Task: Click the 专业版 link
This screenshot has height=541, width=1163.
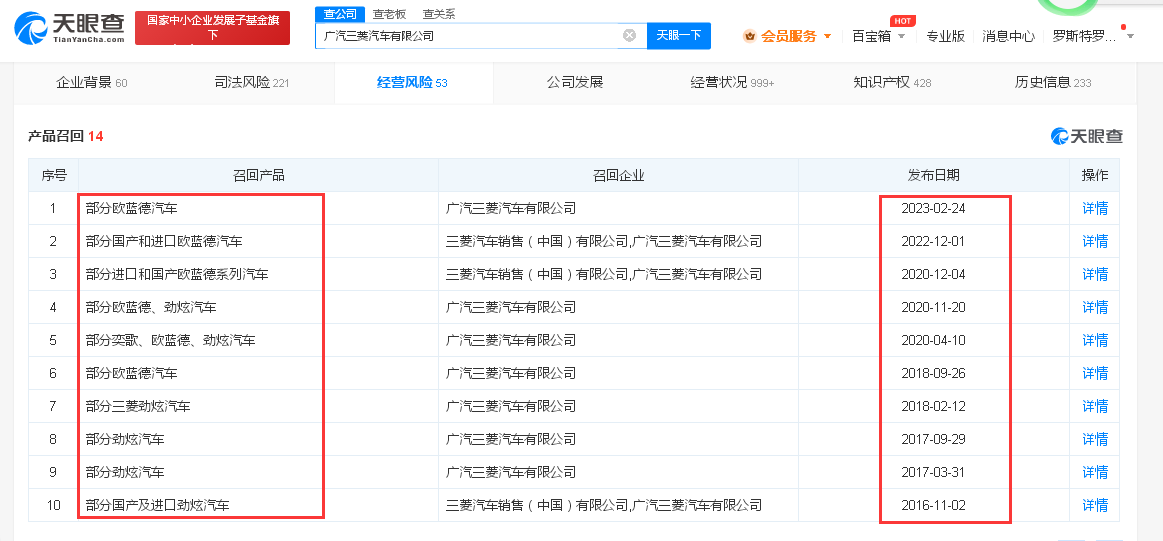Action: (x=946, y=36)
